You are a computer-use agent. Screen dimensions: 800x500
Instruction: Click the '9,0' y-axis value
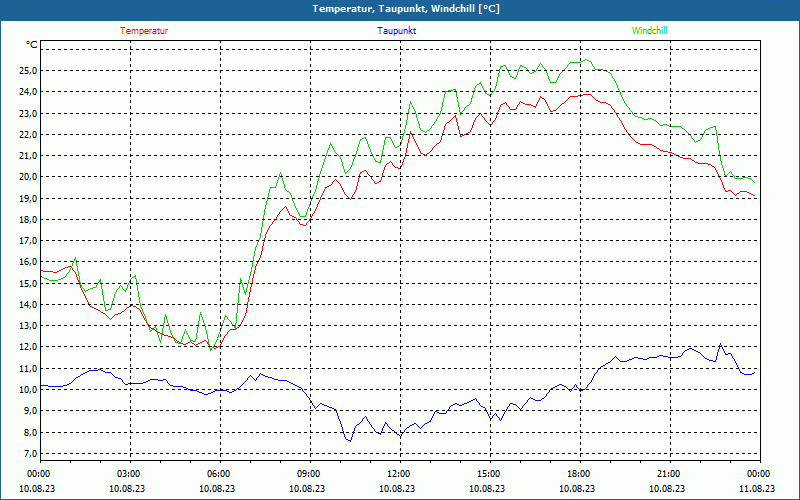pyautogui.click(x=31, y=411)
